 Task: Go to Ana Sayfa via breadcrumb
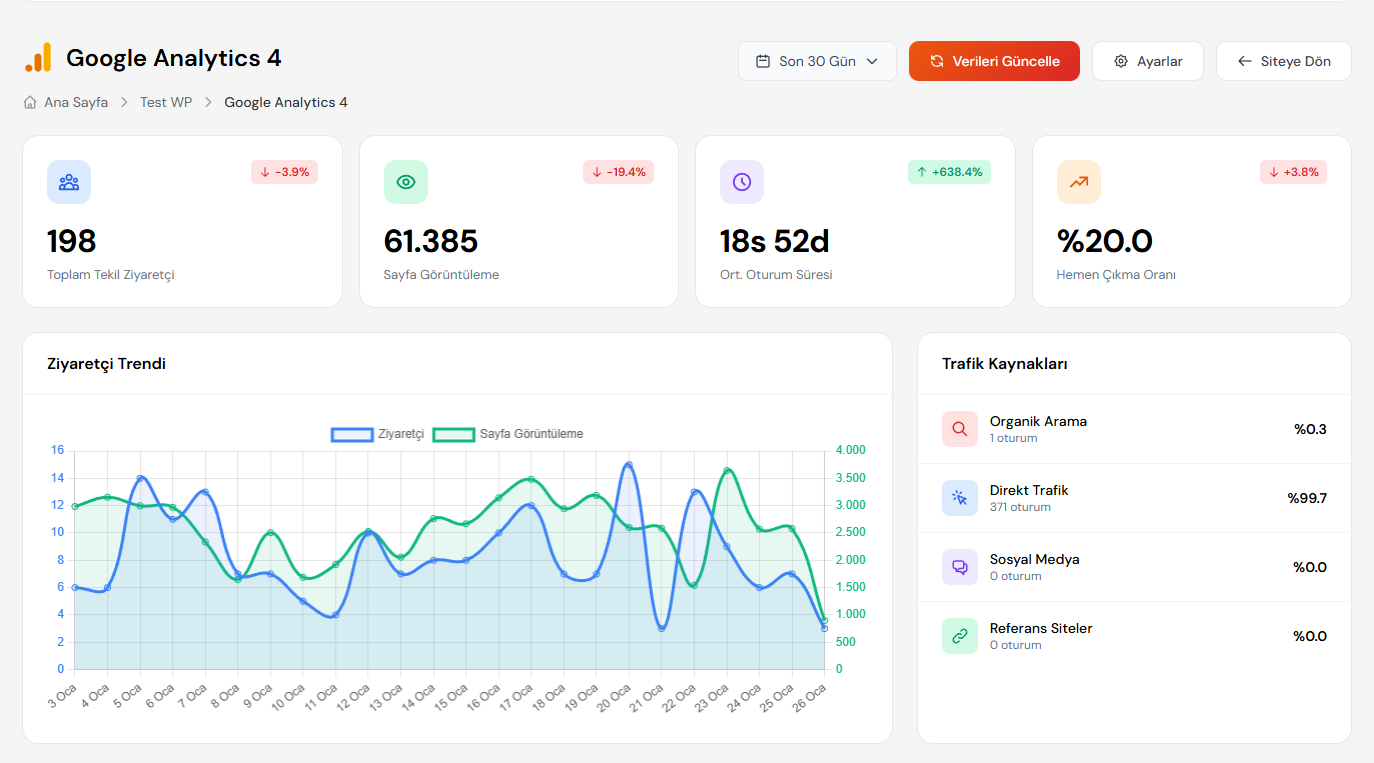coord(76,102)
